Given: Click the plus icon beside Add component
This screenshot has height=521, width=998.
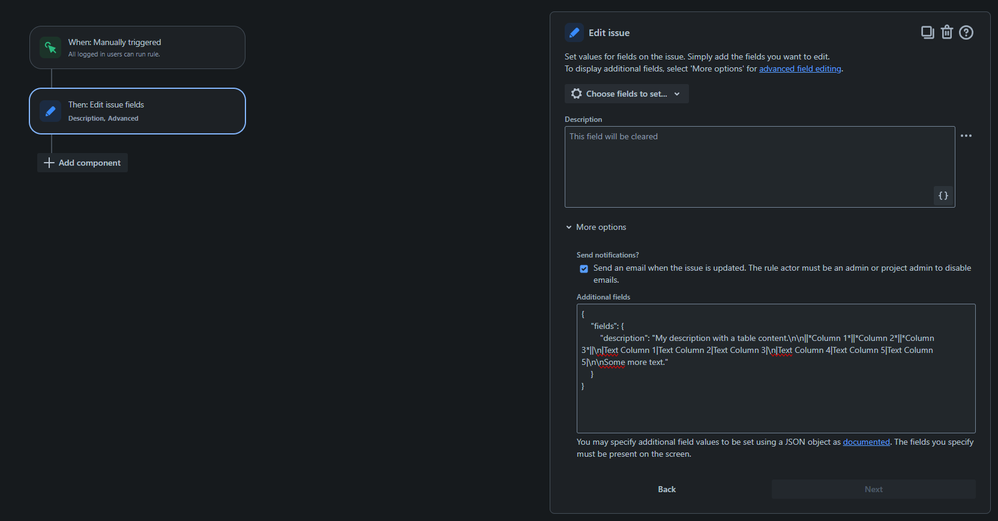Looking at the screenshot, I should pyautogui.click(x=49, y=163).
